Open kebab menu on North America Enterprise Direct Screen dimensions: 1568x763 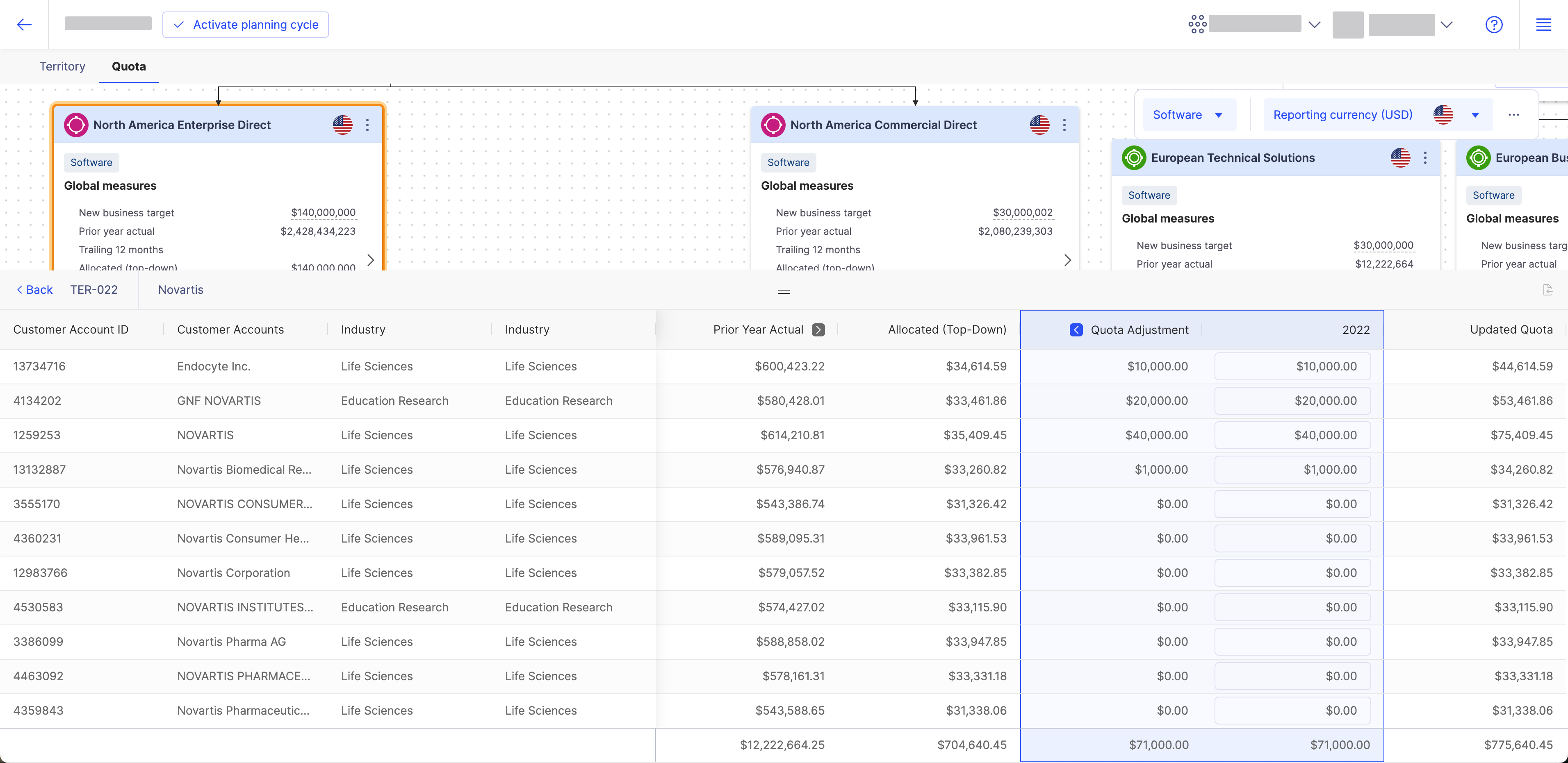pos(367,125)
